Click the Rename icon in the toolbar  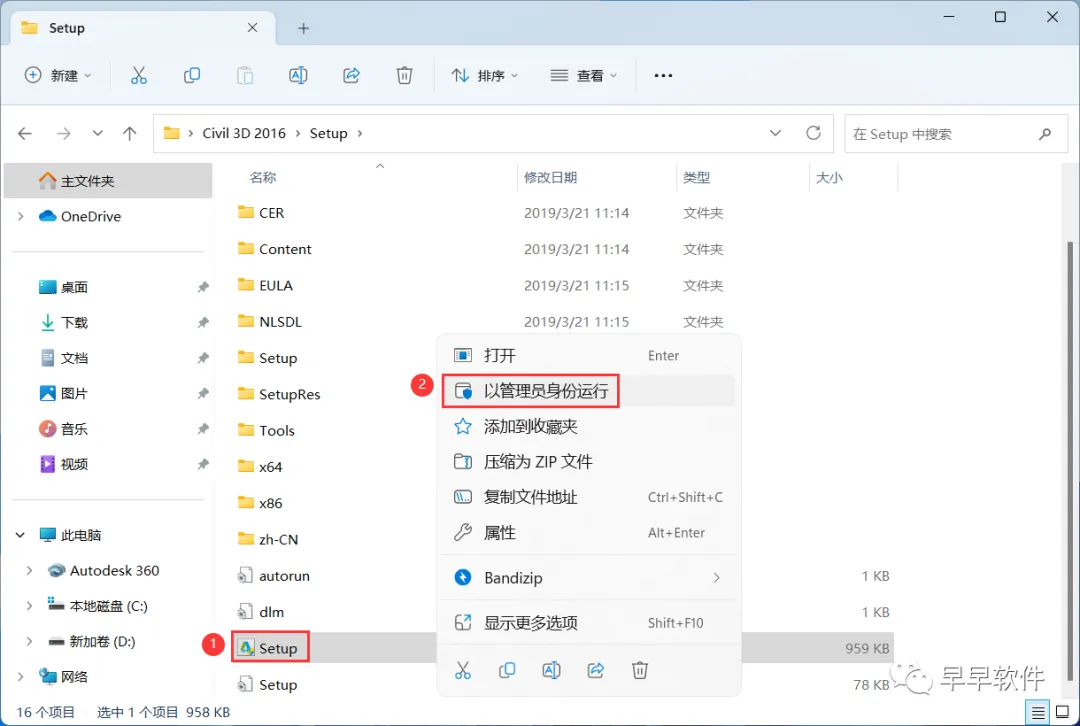[298, 75]
